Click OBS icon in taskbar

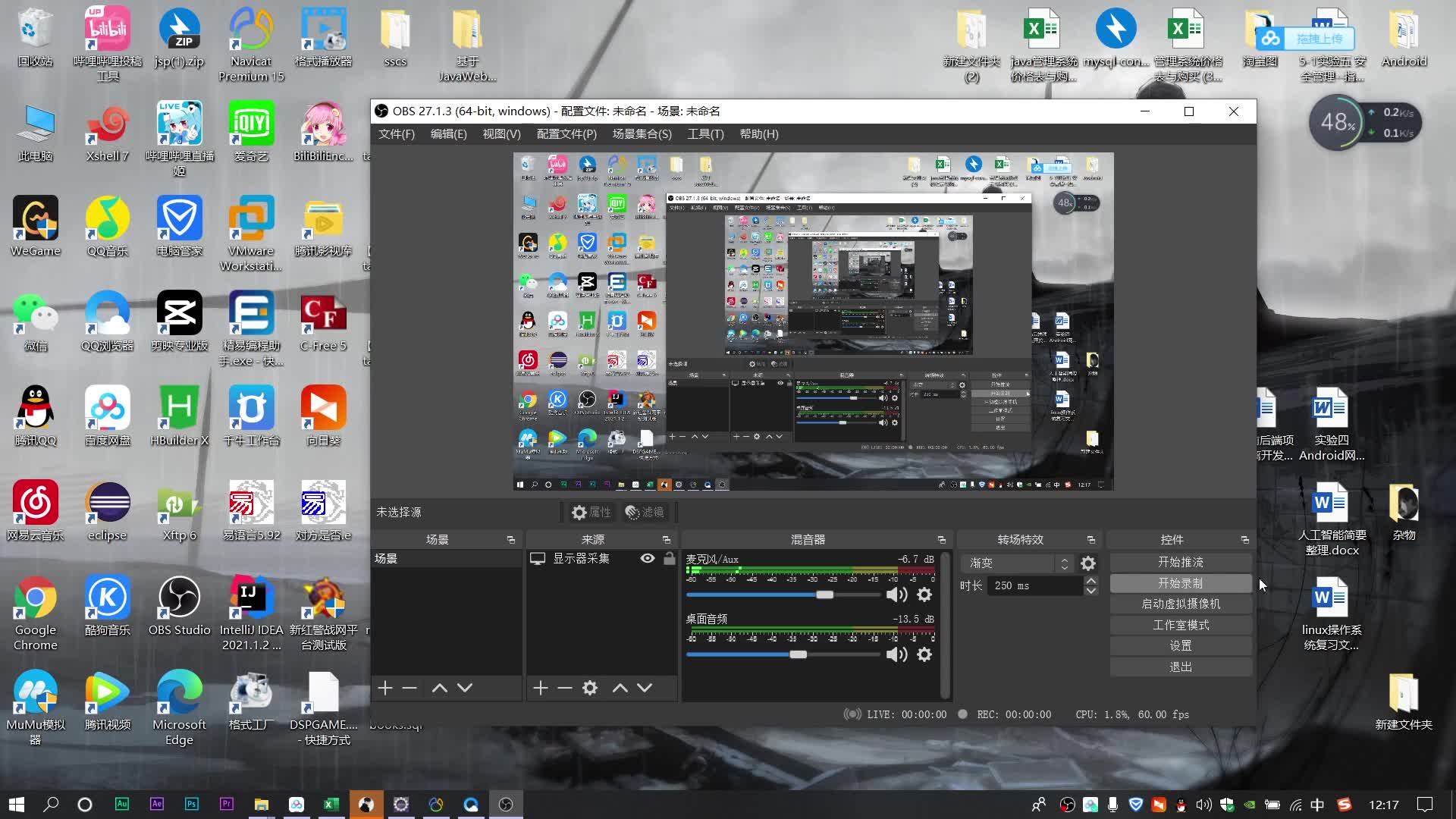506,805
